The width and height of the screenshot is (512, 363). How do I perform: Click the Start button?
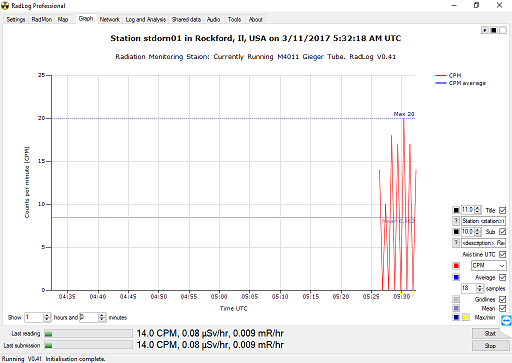tap(490, 333)
